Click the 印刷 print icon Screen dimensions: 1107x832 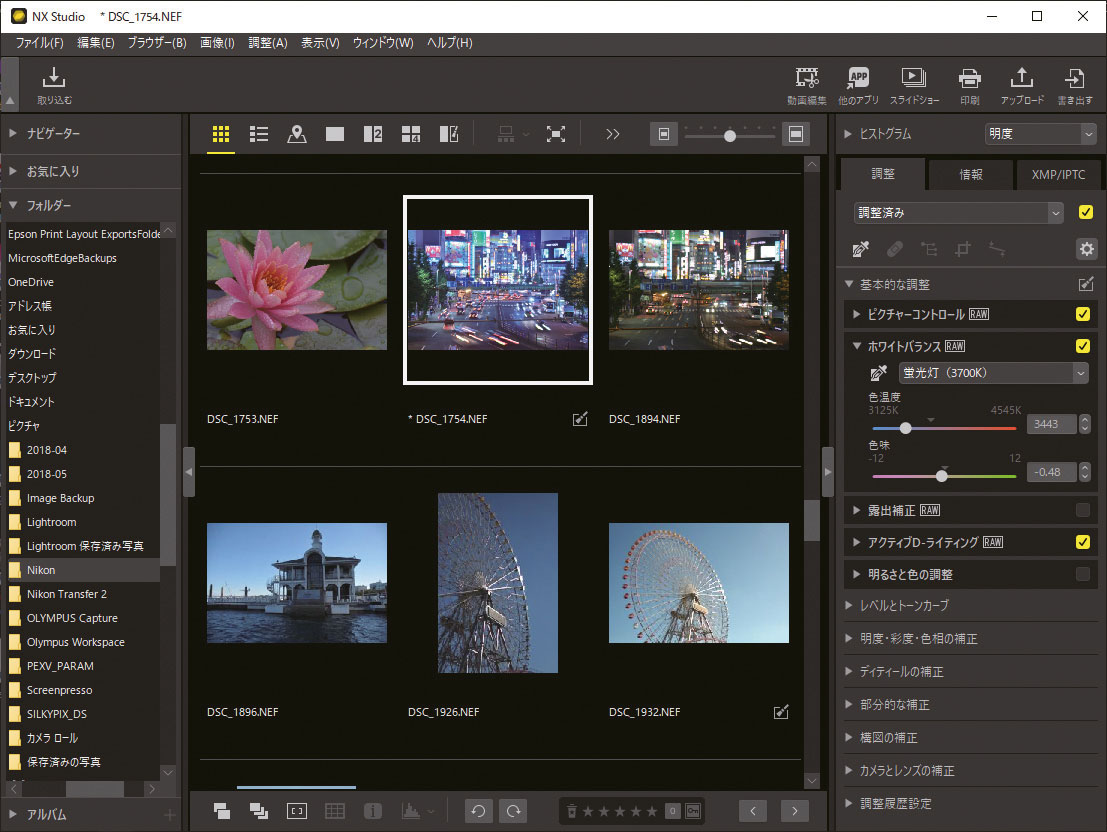point(969,86)
